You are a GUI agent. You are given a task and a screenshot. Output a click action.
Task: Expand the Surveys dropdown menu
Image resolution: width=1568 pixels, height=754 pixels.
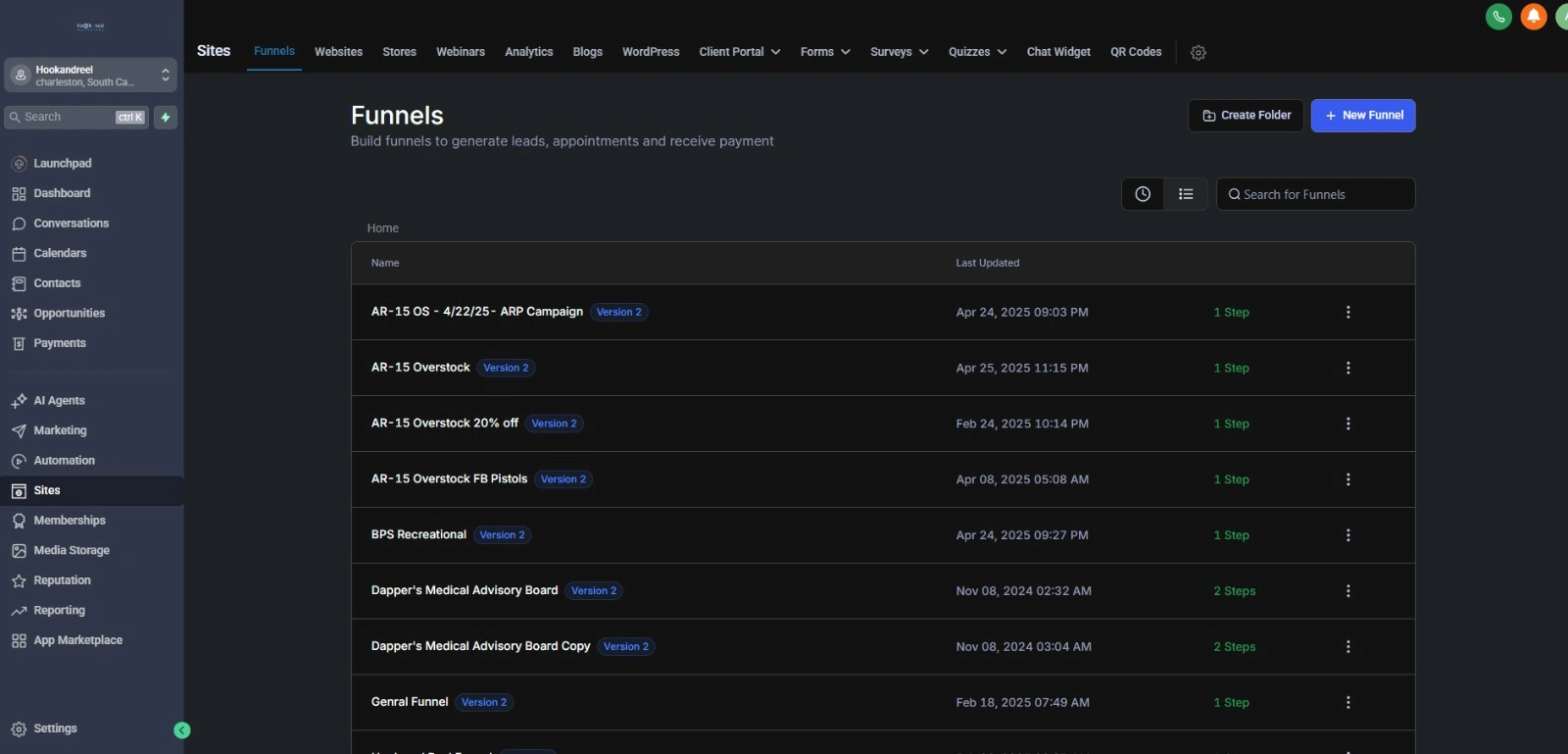coord(899,52)
